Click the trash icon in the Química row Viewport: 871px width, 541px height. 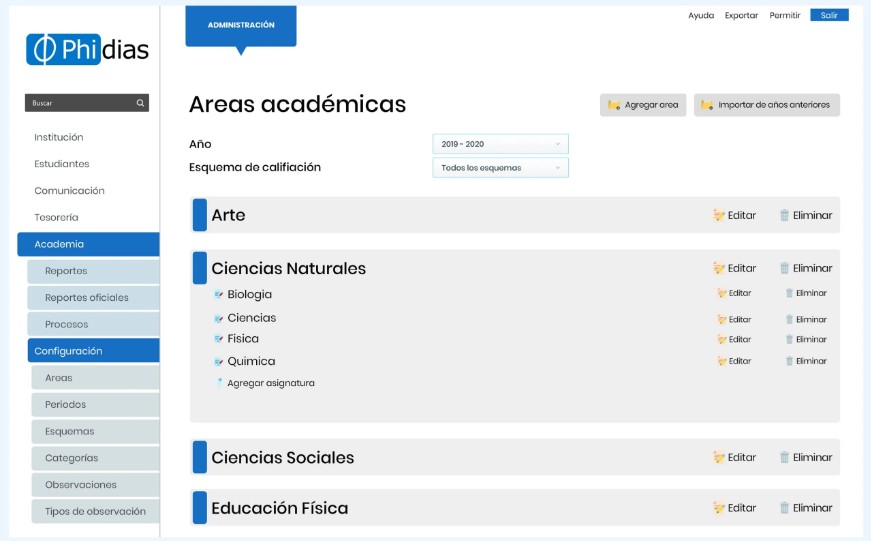(x=789, y=361)
